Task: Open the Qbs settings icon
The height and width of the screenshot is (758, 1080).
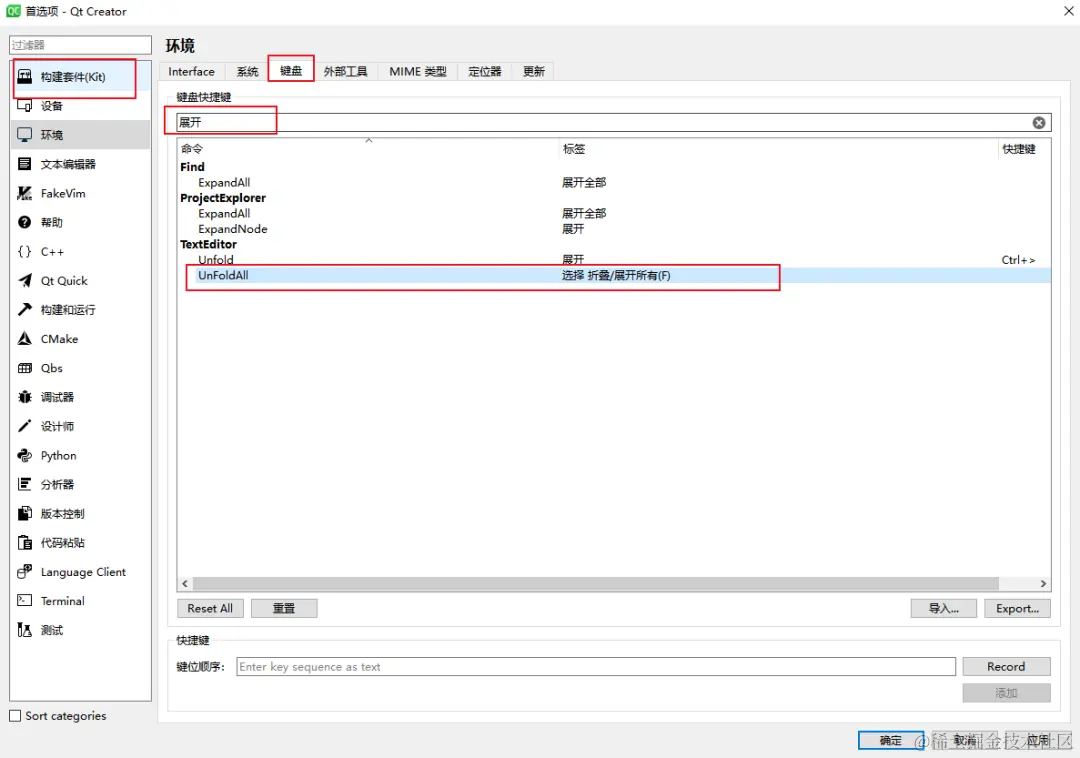Action: pos(25,368)
